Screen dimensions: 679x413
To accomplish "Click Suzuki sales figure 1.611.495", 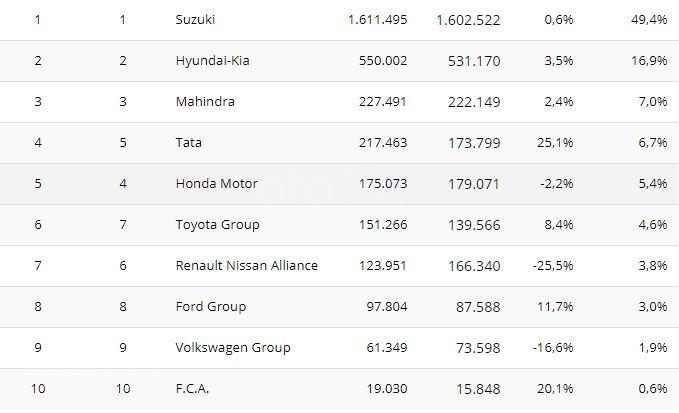I will [x=378, y=20].
